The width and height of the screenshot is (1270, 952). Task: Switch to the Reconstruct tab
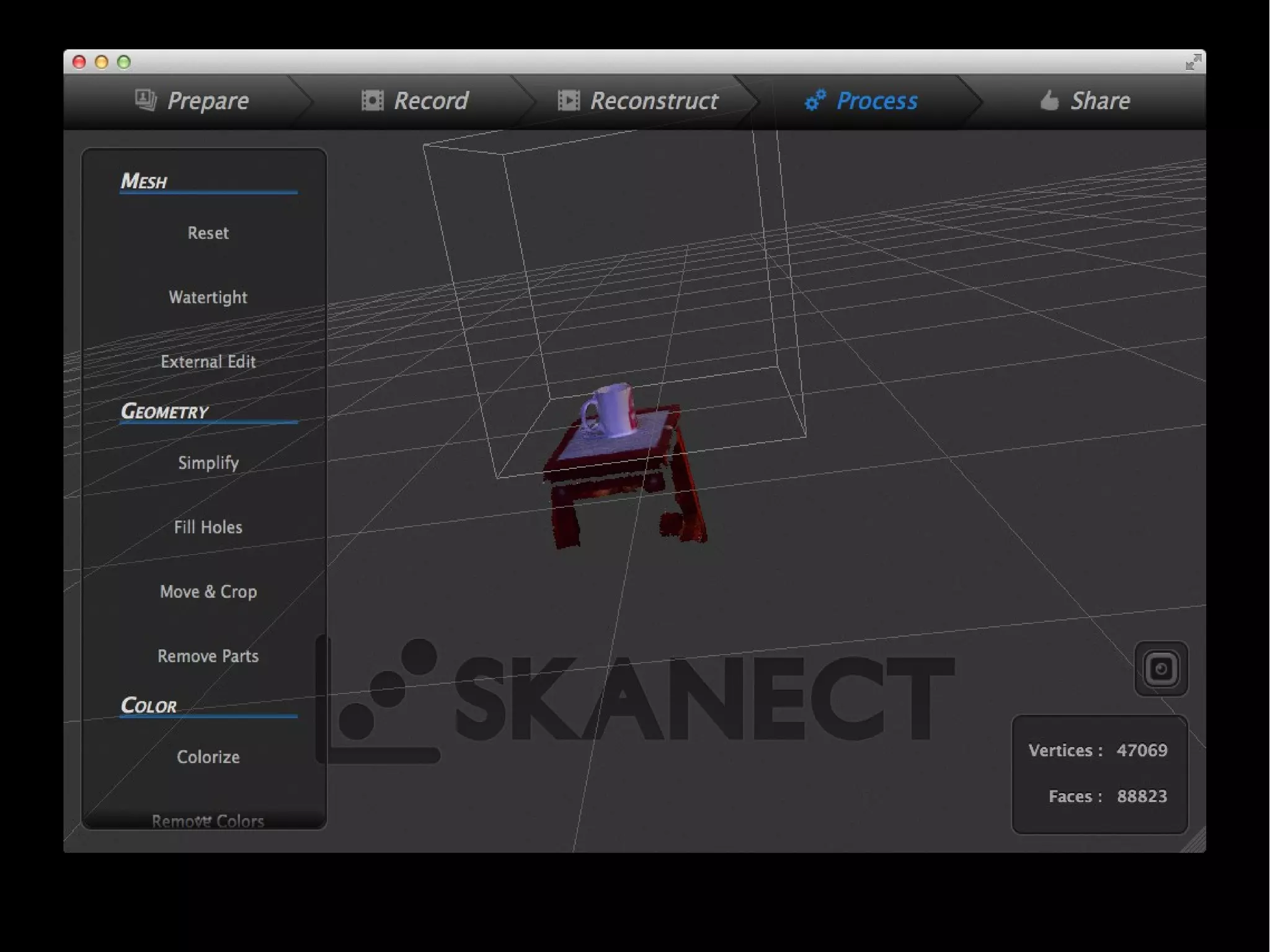pyautogui.click(x=653, y=100)
